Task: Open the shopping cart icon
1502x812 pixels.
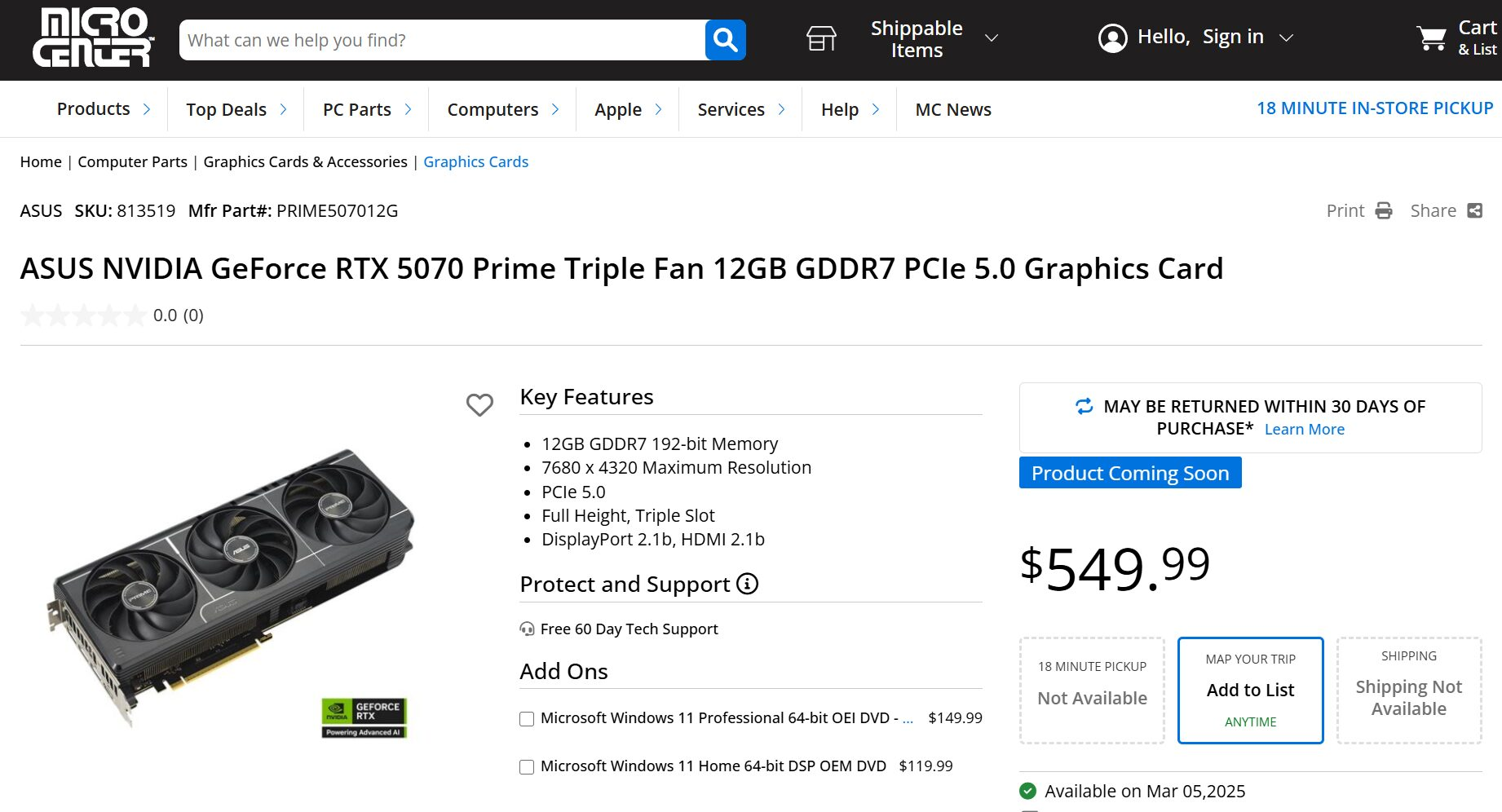Action: 1432,38
